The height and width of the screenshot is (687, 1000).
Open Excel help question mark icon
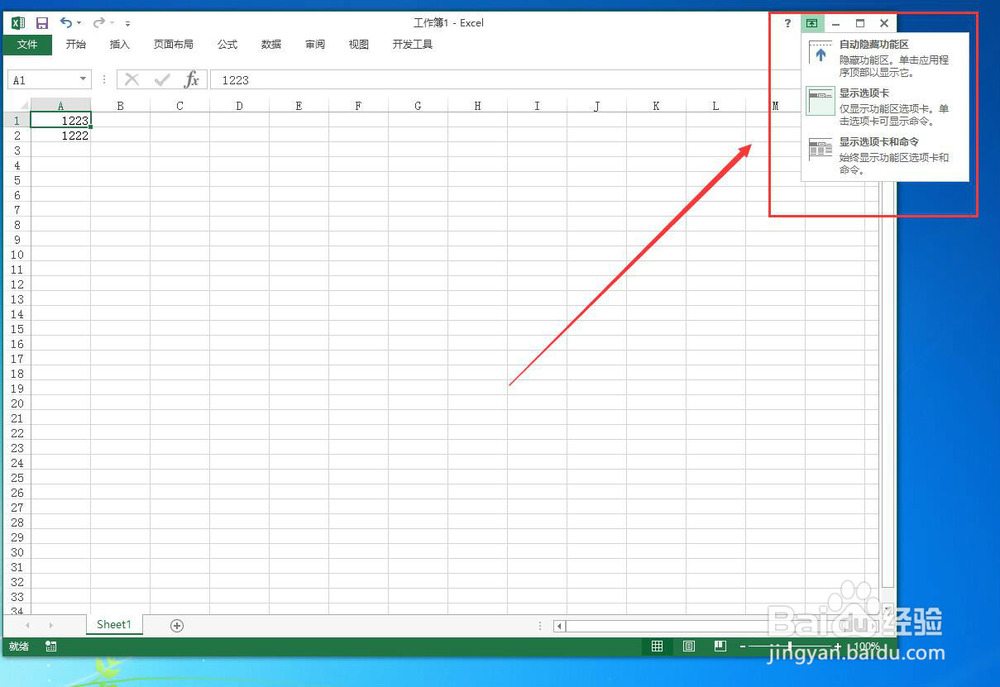click(x=788, y=23)
